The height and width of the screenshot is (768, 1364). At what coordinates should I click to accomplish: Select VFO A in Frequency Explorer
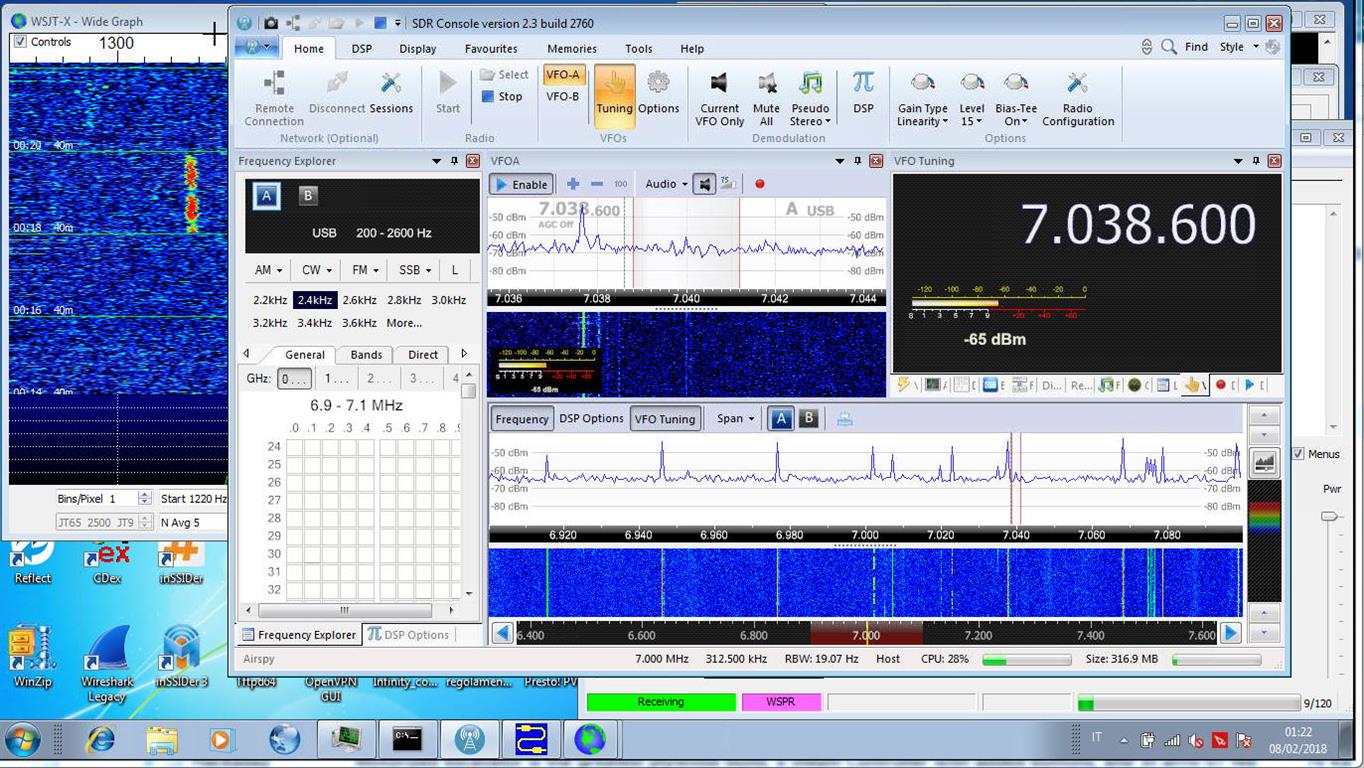pyautogui.click(x=266, y=196)
